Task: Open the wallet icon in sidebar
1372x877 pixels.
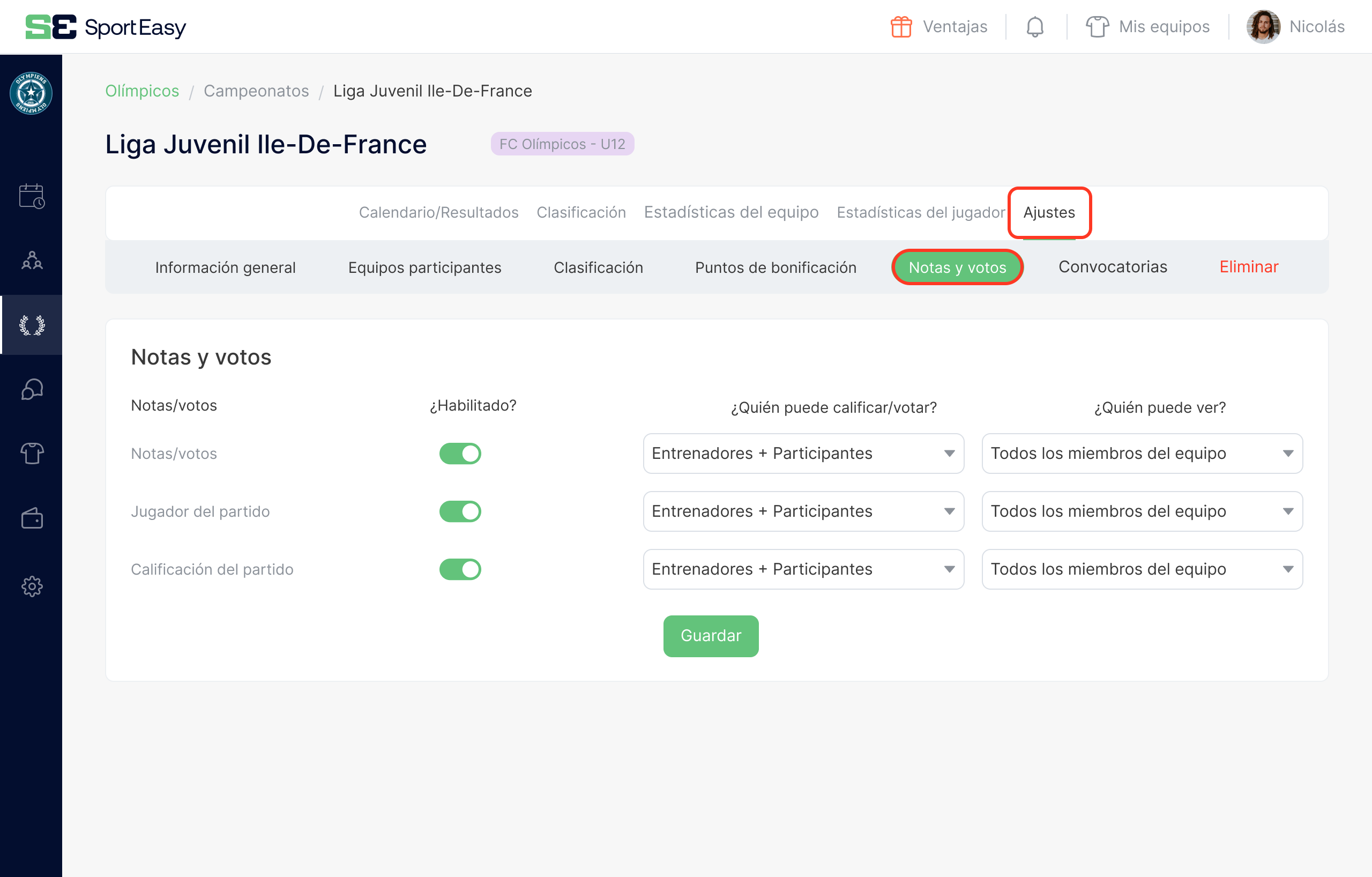Action: point(32,518)
